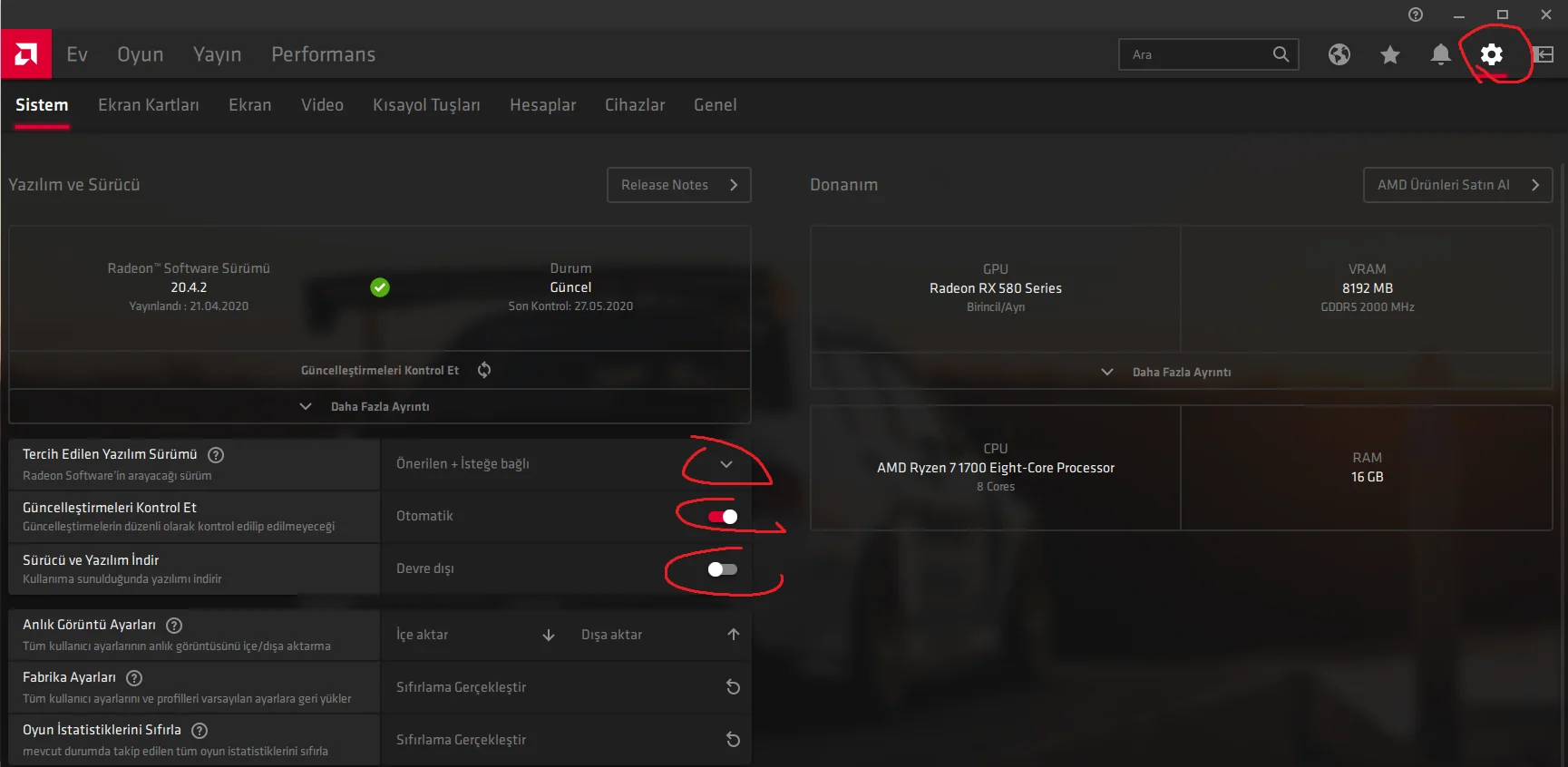Open the help question mark in title bar
Screen dimensions: 1568x767
click(1415, 15)
